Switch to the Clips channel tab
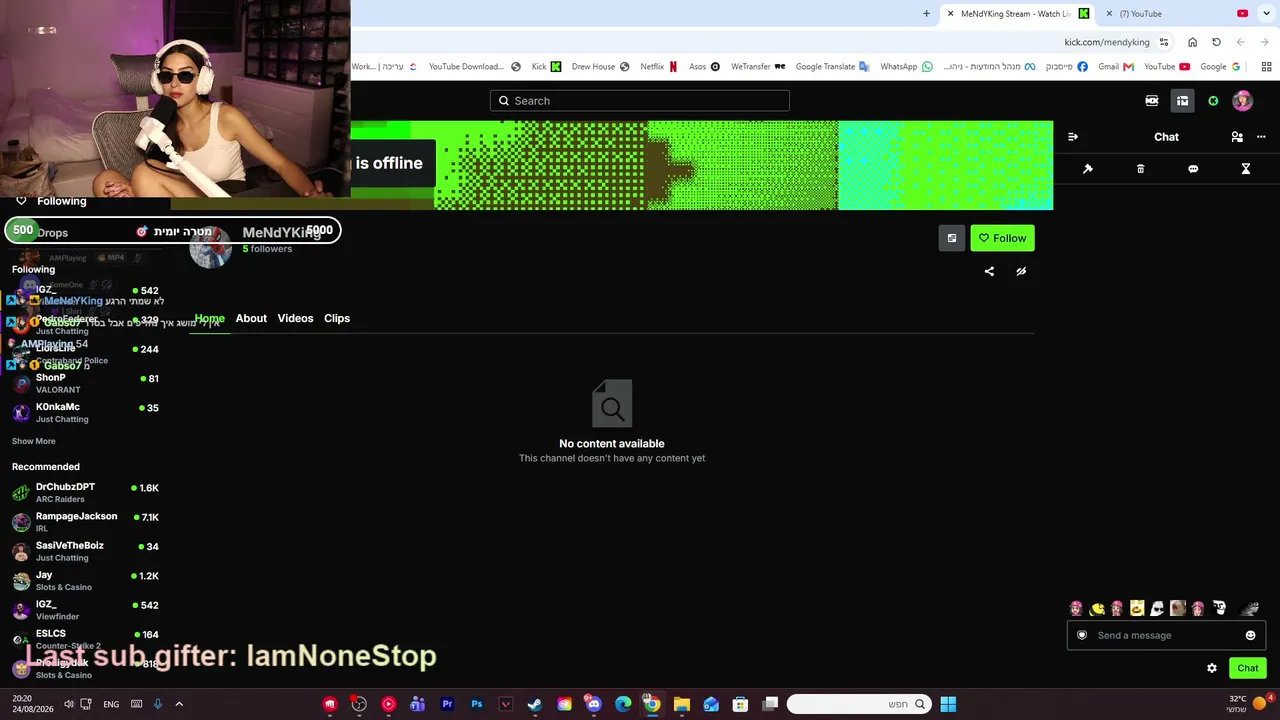Image resolution: width=1280 pixels, height=720 pixels. [x=337, y=318]
